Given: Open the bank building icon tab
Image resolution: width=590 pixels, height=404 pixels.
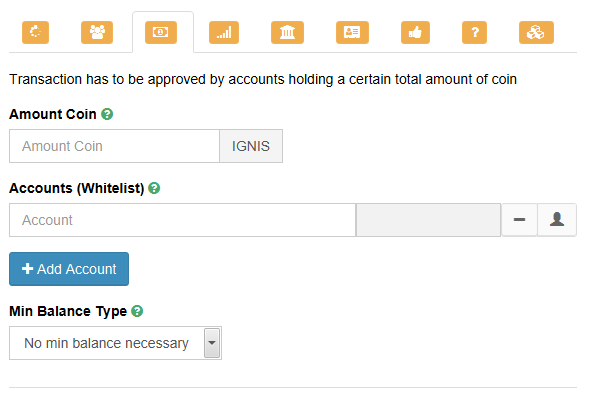Looking at the screenshot, I should [287, 32].
